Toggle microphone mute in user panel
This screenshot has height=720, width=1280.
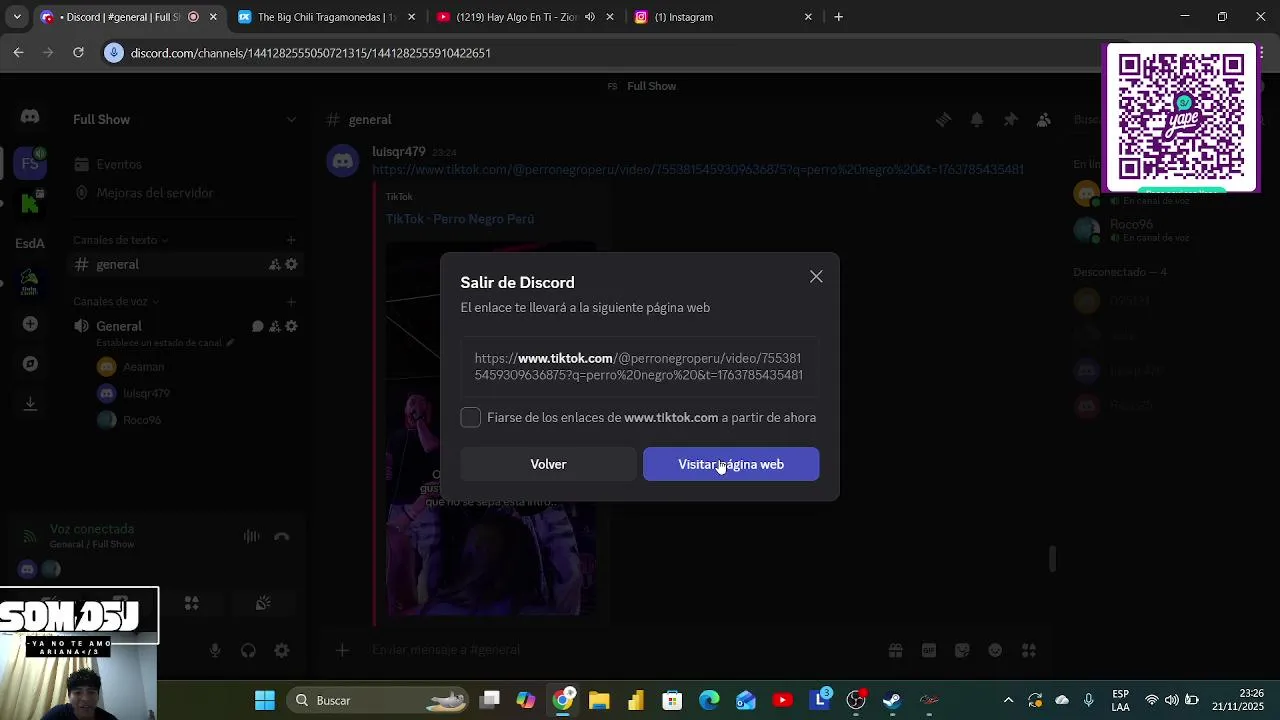point(215,651)
